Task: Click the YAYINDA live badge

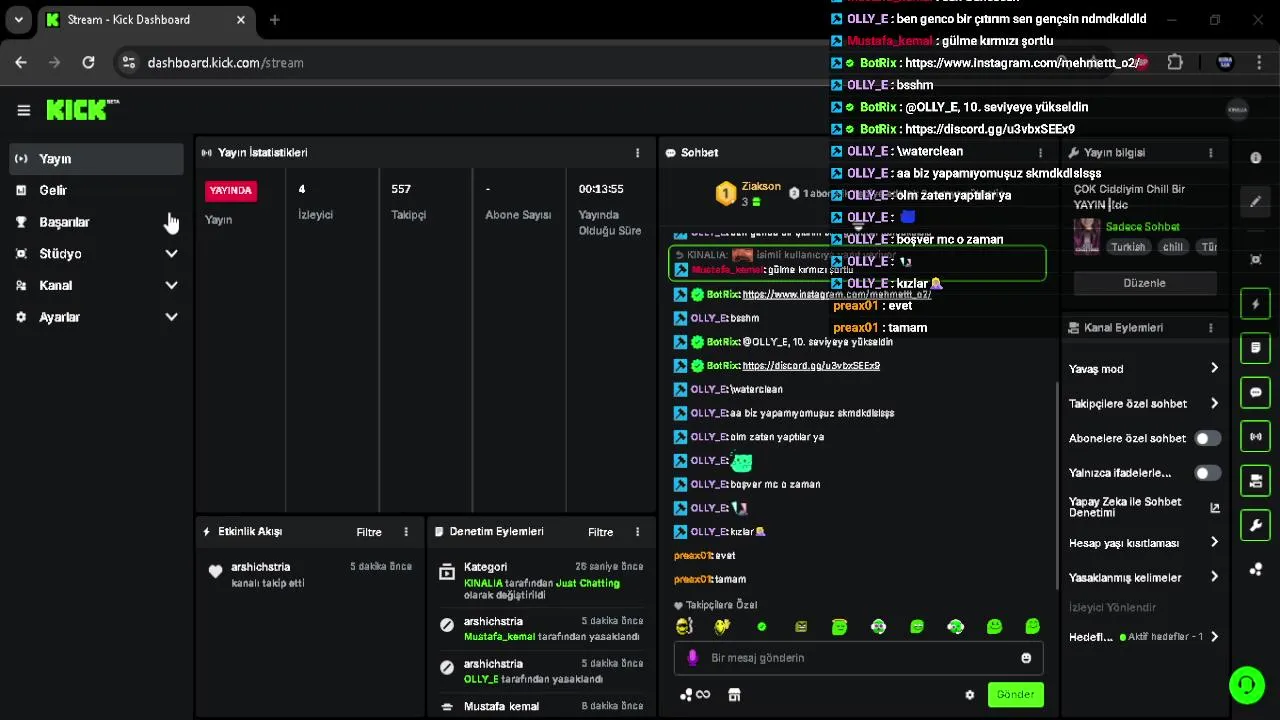Action: pos(231,190)
